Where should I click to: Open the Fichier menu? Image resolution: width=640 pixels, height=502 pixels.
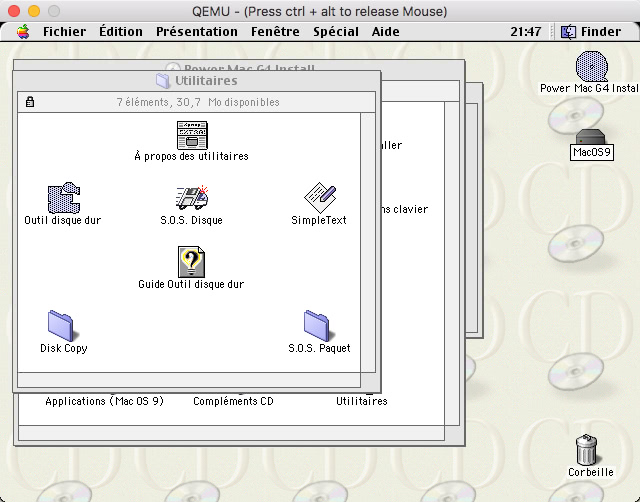click(64, 31)
